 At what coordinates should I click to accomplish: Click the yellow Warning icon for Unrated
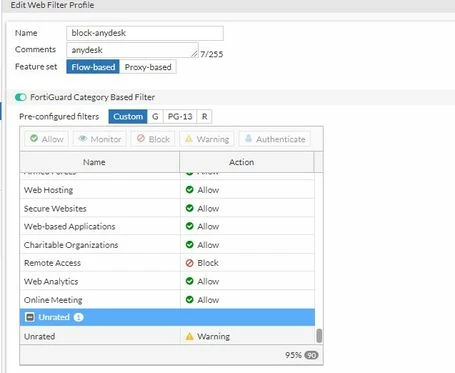click(189, 336)
